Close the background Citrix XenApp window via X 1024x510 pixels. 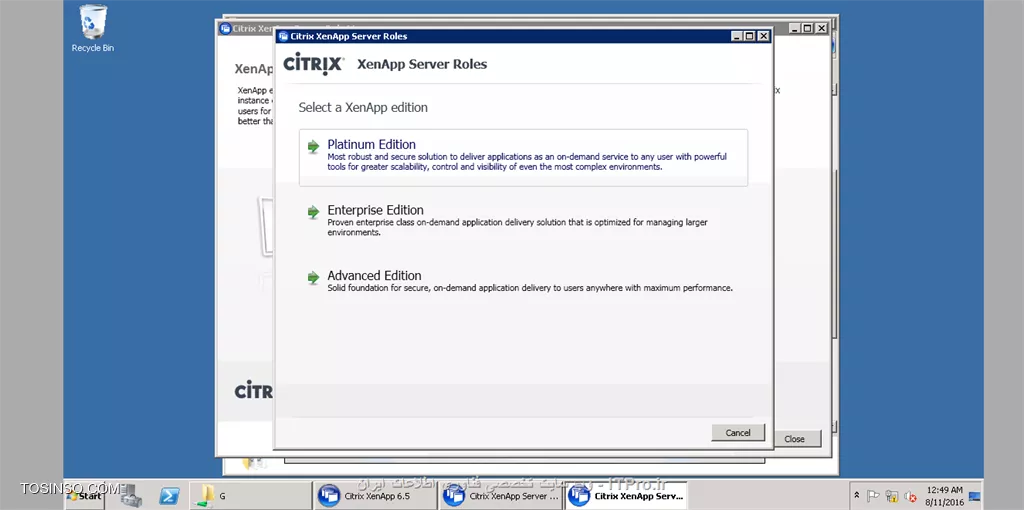821,28
